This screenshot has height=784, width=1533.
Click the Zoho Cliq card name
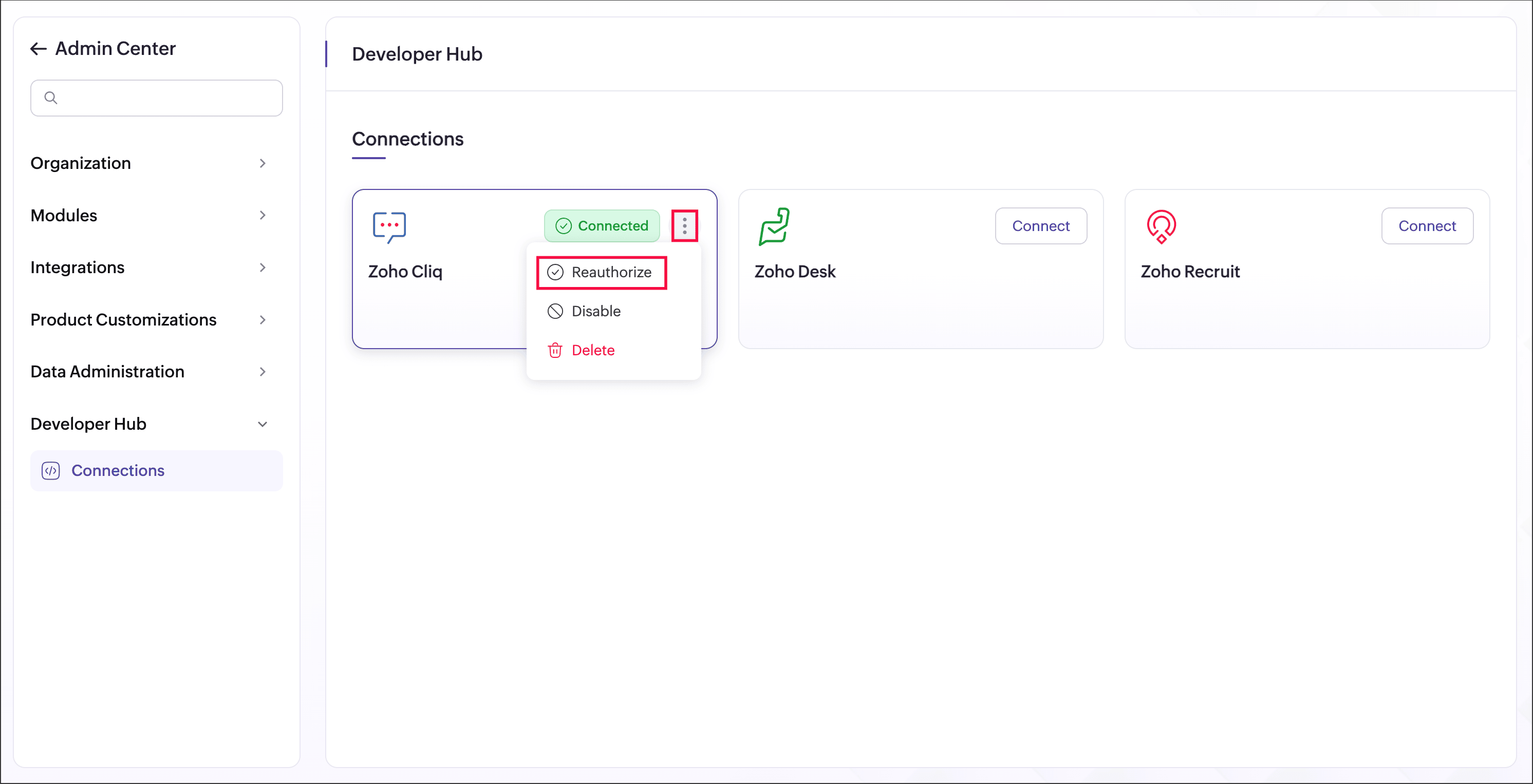coord(405,272)
